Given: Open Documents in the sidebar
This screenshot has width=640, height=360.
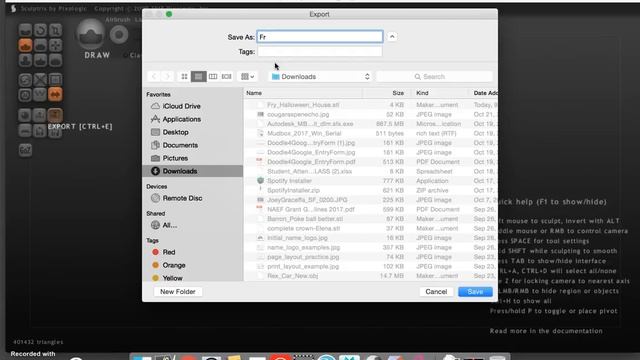Looking at the screenshot, I should (193, 145).
